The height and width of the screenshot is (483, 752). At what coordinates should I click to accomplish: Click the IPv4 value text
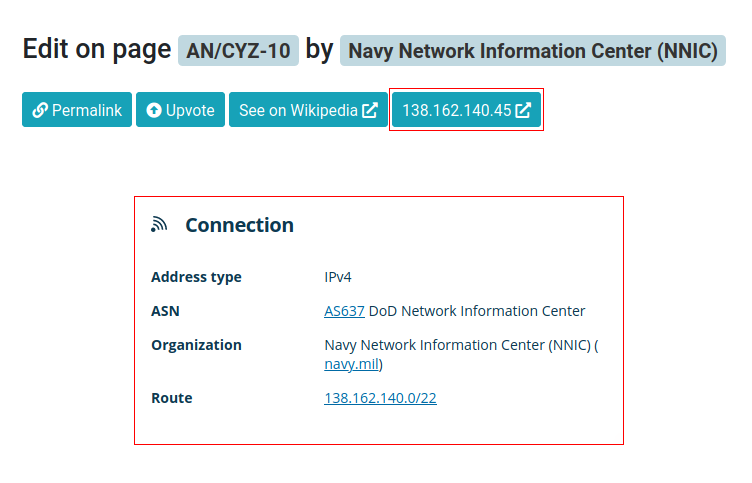(x=338, y=277)
